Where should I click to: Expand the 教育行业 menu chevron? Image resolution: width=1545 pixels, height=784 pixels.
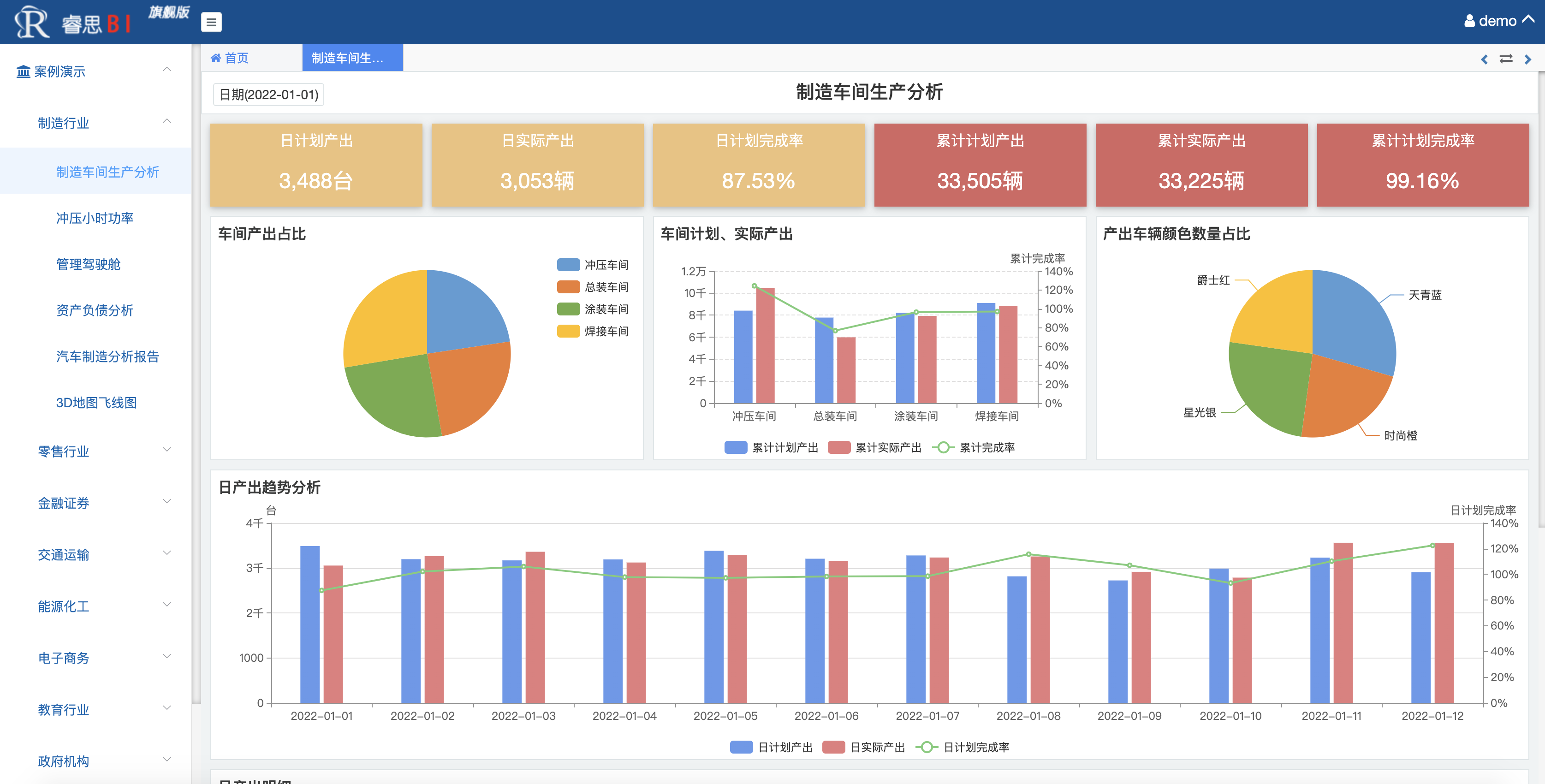click(x=167, y=708)
